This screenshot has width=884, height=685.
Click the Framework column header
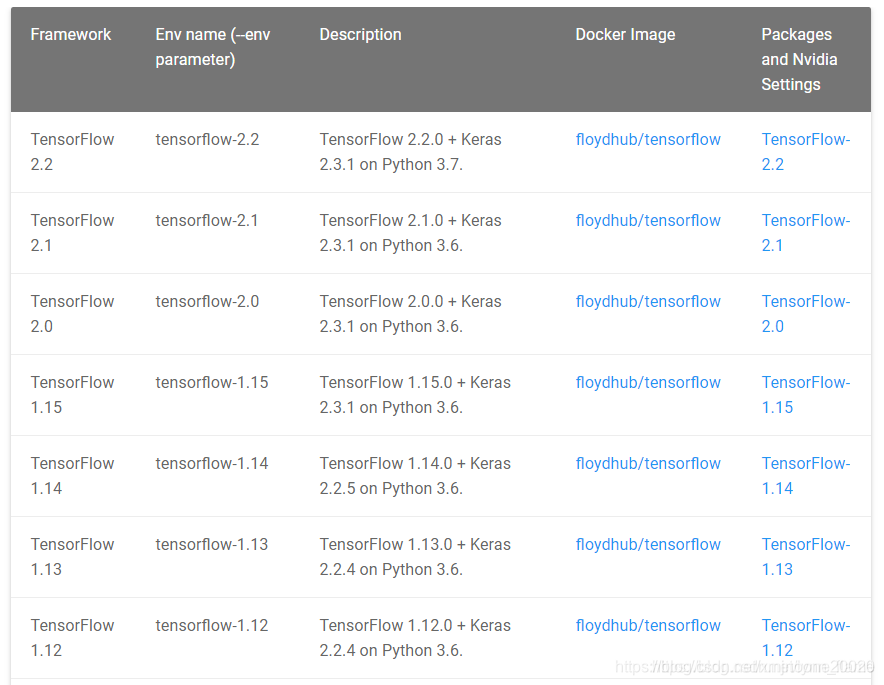[71, 35]
